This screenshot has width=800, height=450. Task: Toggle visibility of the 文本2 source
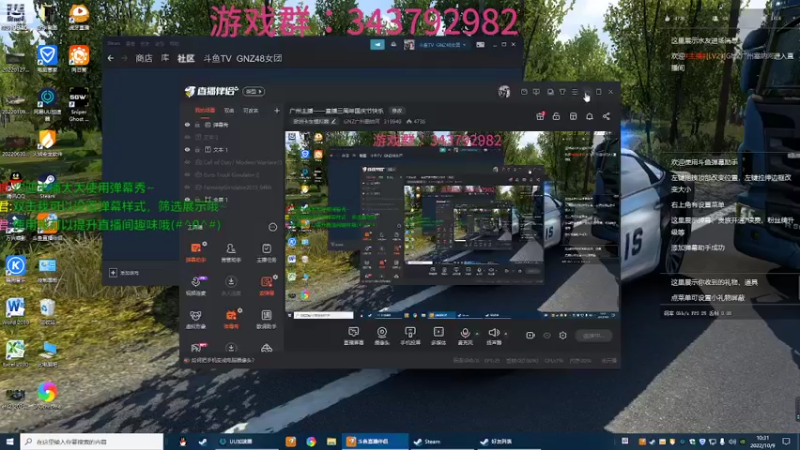(x=187, y=137)
